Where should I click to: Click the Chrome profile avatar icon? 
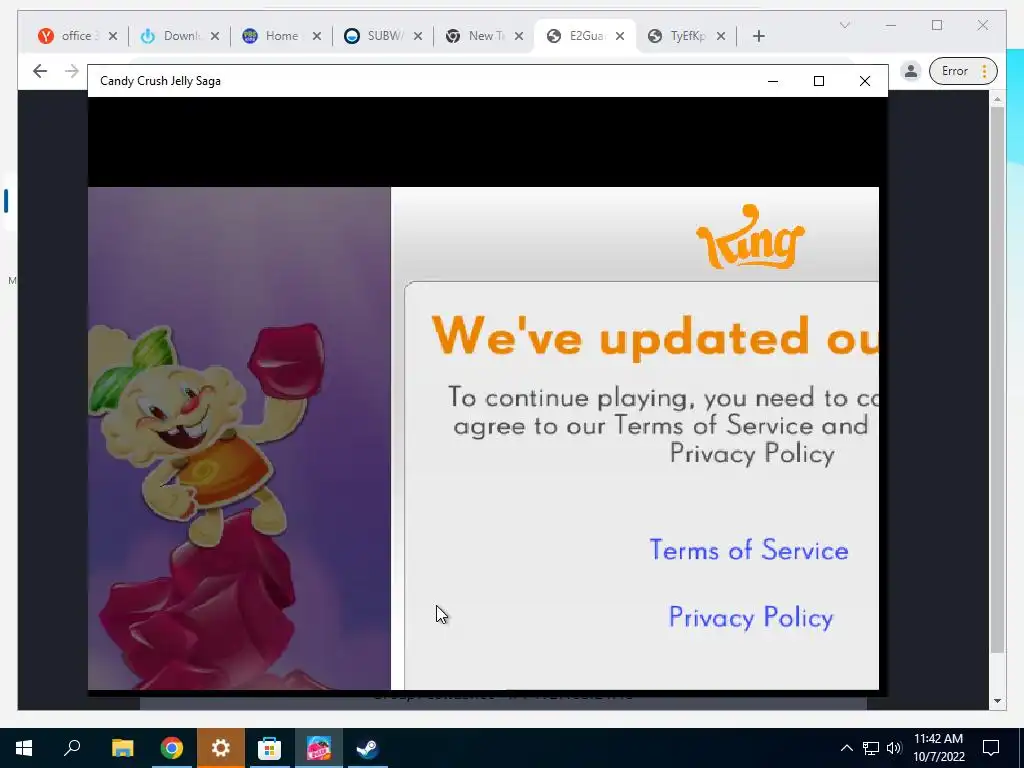coord(910,71)
